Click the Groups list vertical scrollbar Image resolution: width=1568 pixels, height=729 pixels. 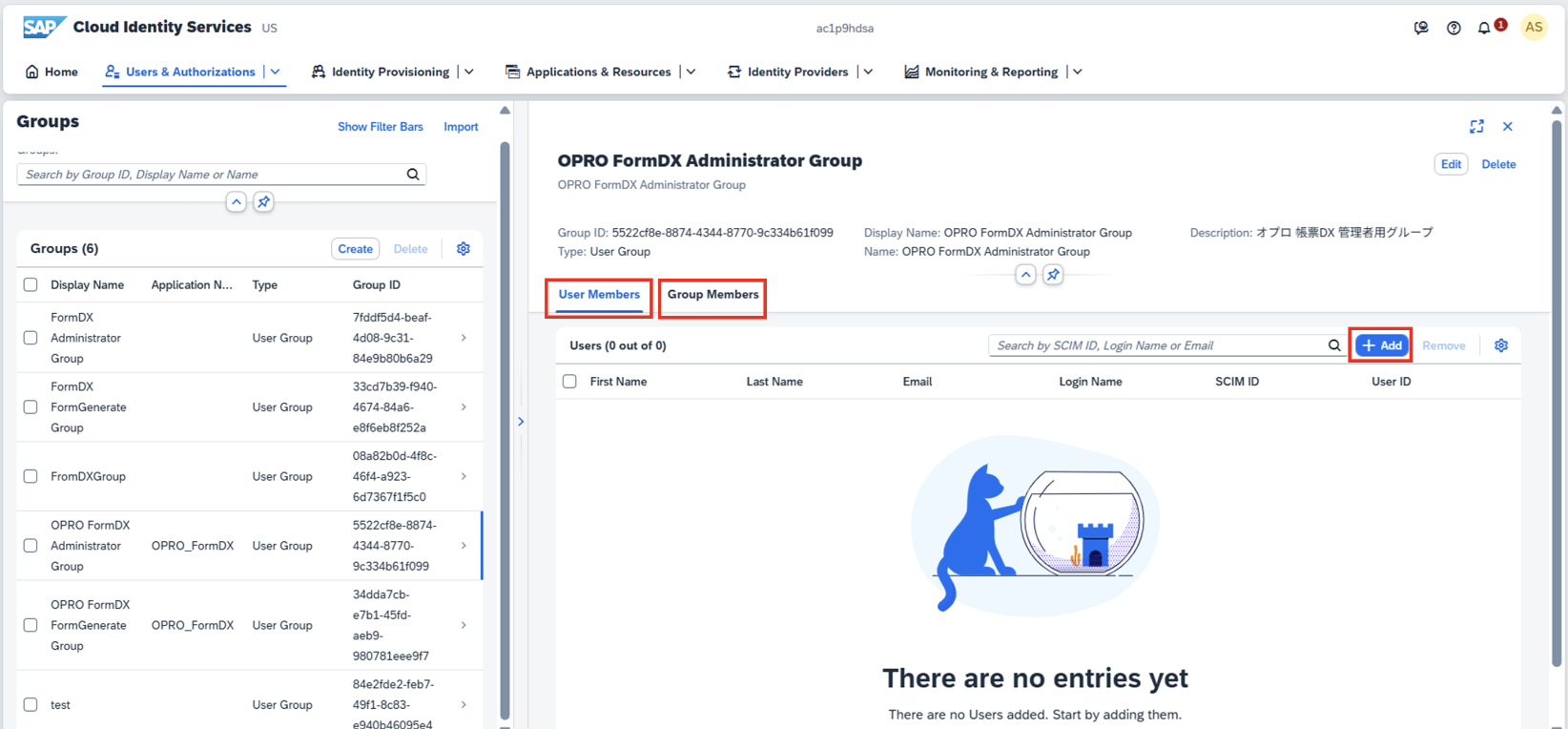click(x=505, y=429)
